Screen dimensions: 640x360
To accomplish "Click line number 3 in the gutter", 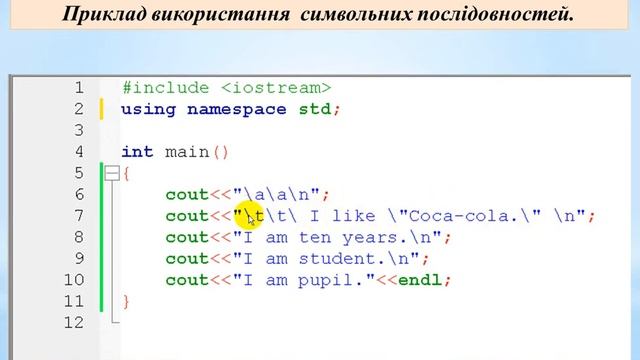I will (x=79, y=131).
